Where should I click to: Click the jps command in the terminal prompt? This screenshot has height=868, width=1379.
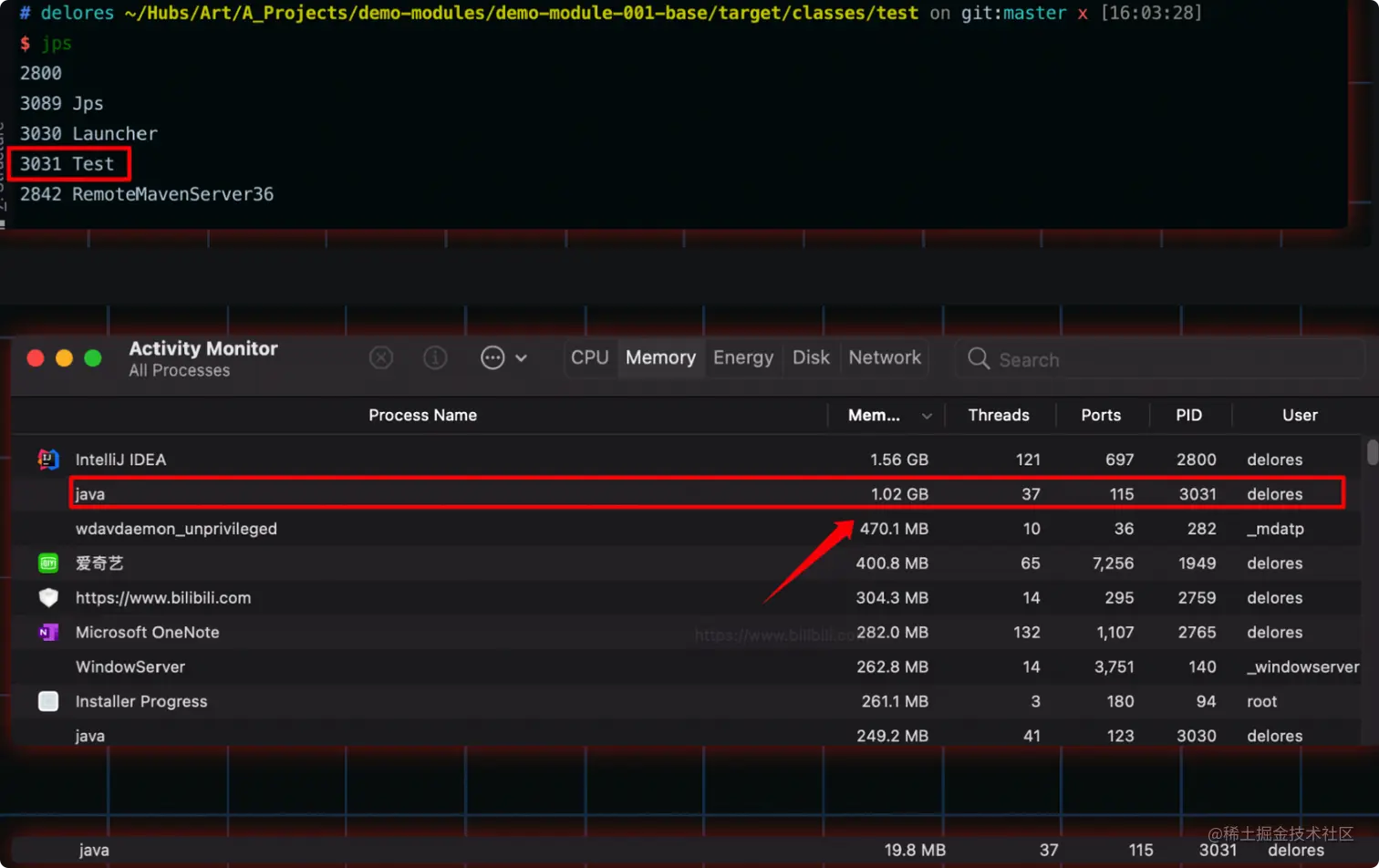click(57, 43)
